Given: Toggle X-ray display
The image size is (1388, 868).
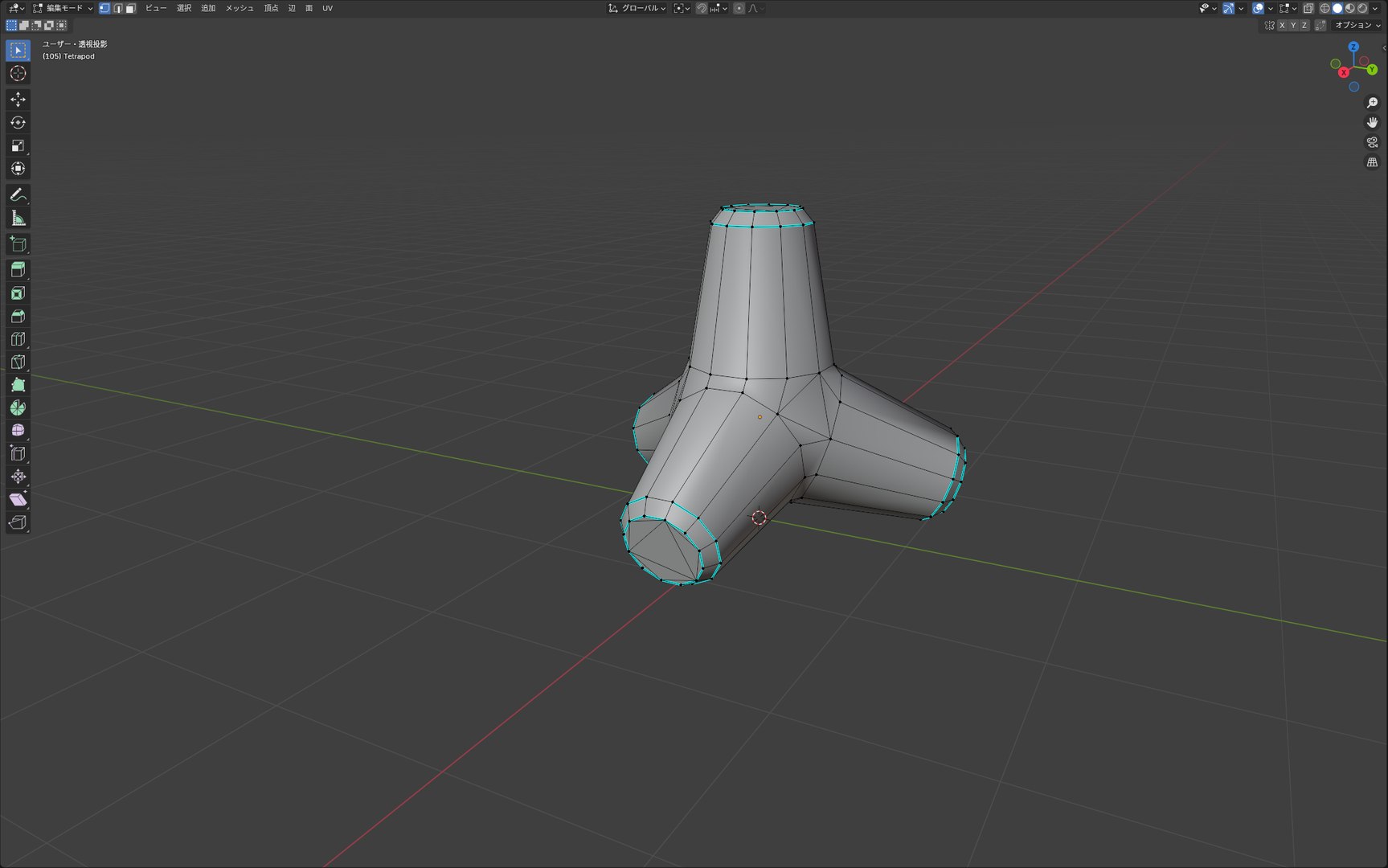Looking at the screenshot, I should pos(1308,8).
